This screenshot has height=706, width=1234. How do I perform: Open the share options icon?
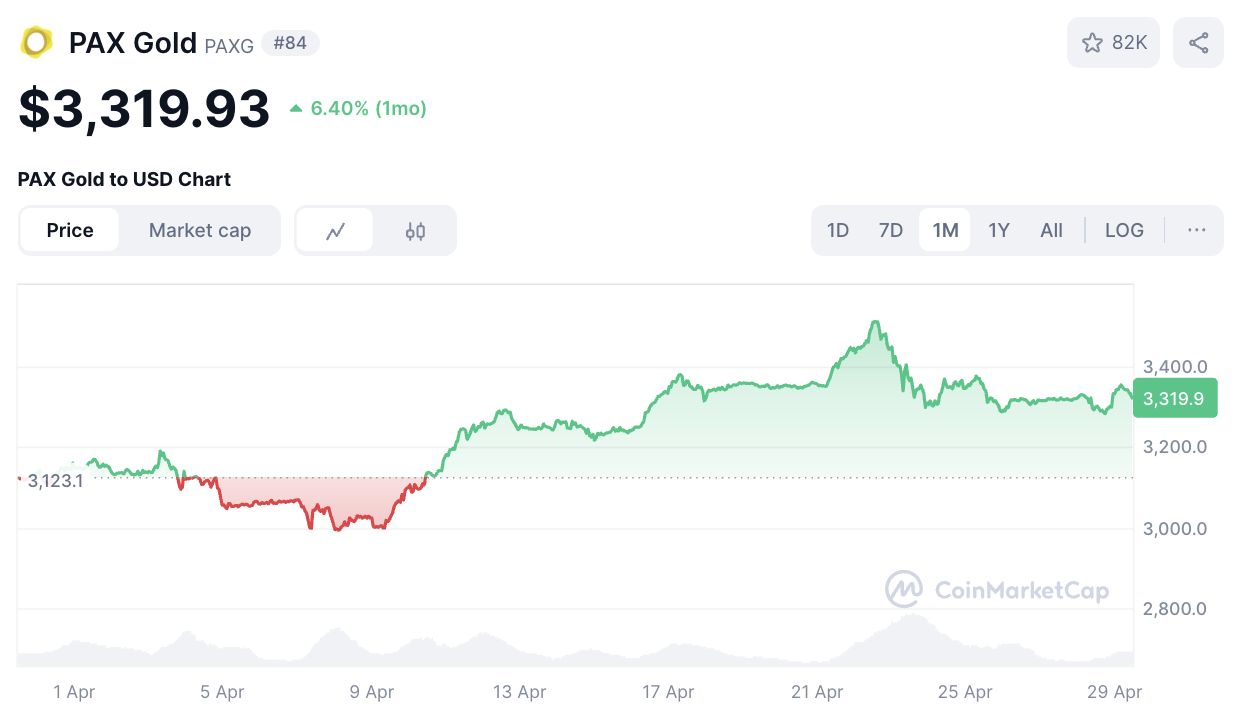click(x=1198, y=42)
